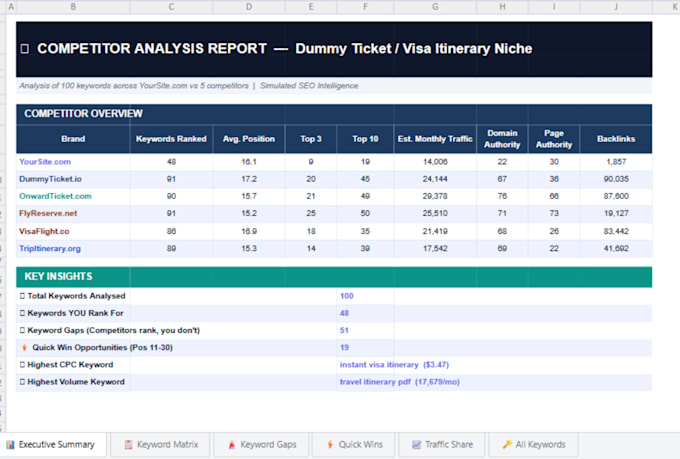The image size is (680, 459).
Task: Click the lightning icon on Quick Wins tab
Action: point(330,445)
